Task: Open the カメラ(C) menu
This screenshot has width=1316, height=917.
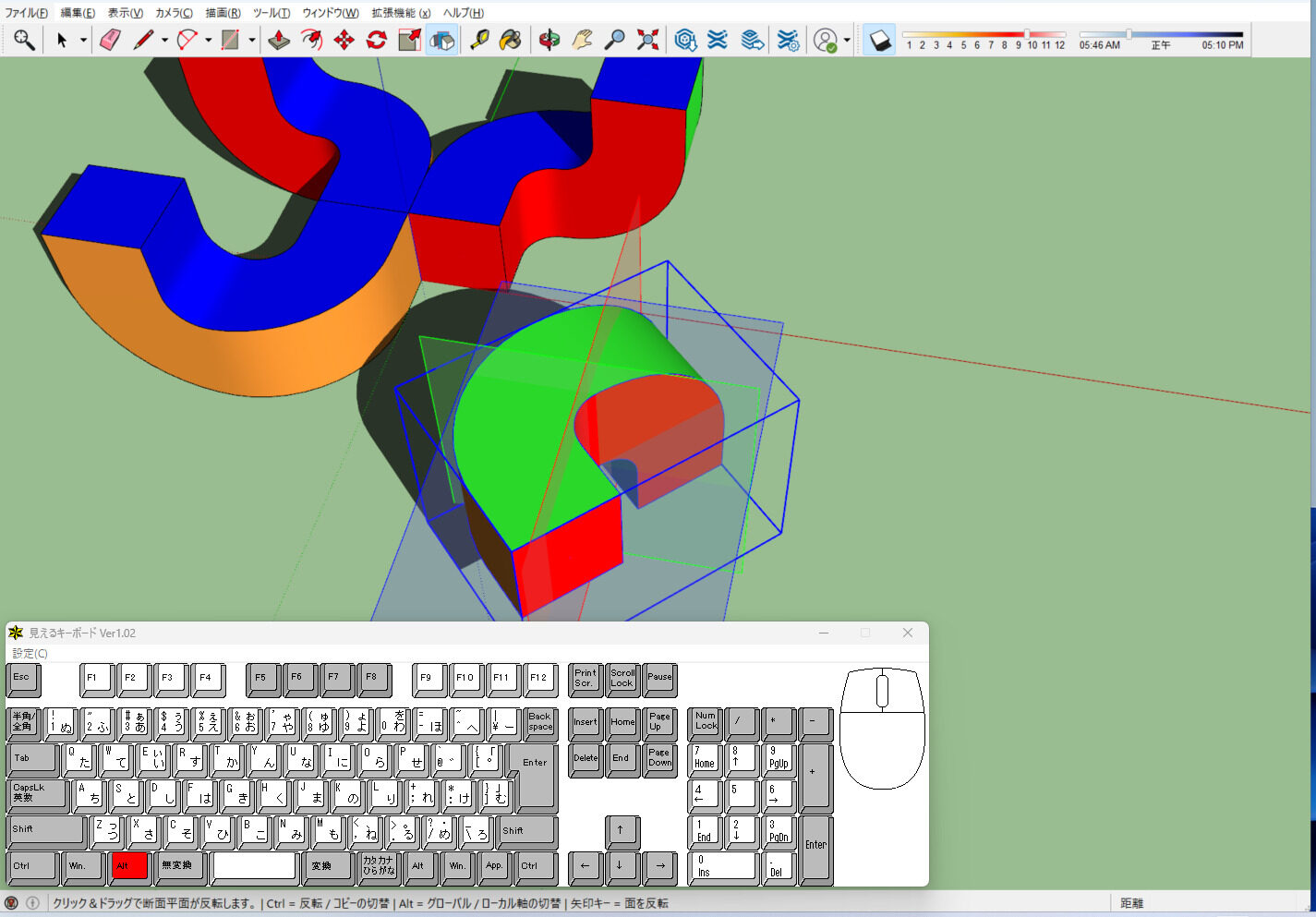Action: 174,13
